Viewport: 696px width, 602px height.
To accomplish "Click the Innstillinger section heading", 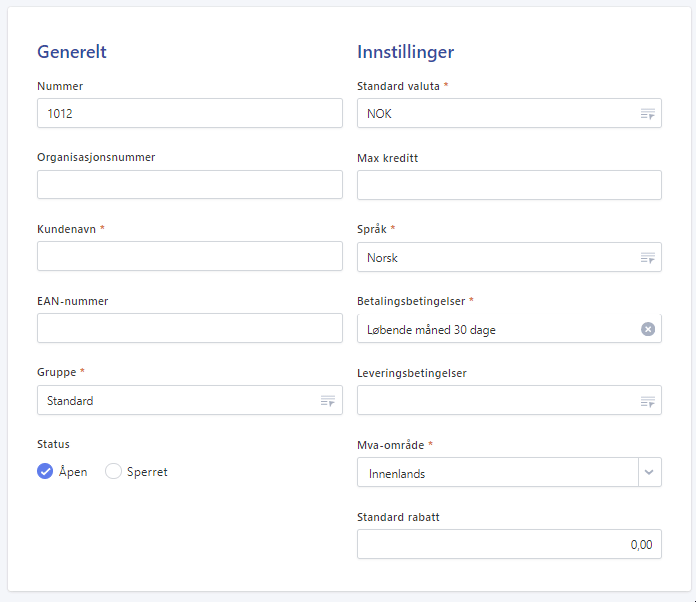I will point(406,52).
